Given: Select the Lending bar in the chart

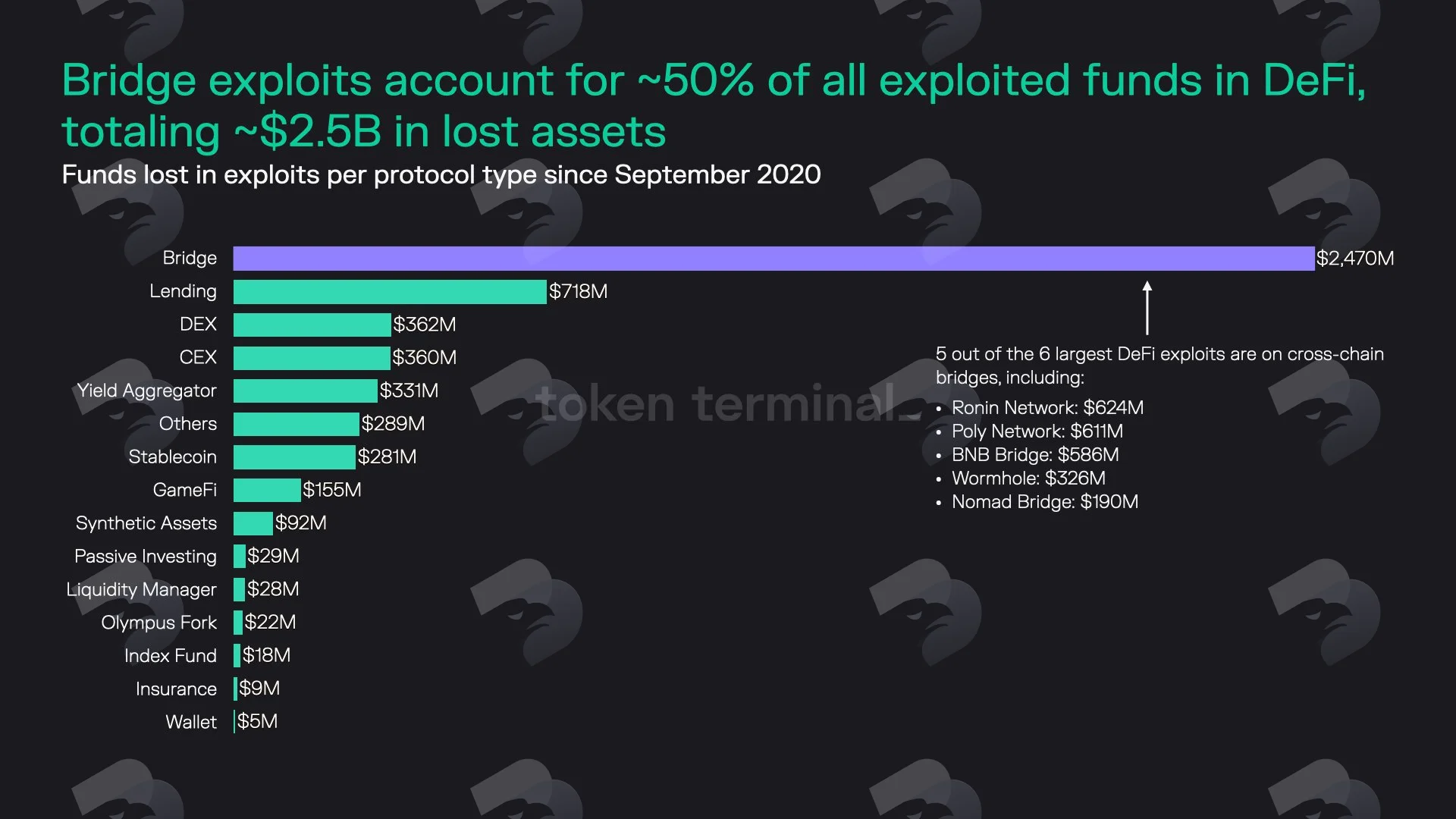Looking at the screenshot, I should (390, 292).
